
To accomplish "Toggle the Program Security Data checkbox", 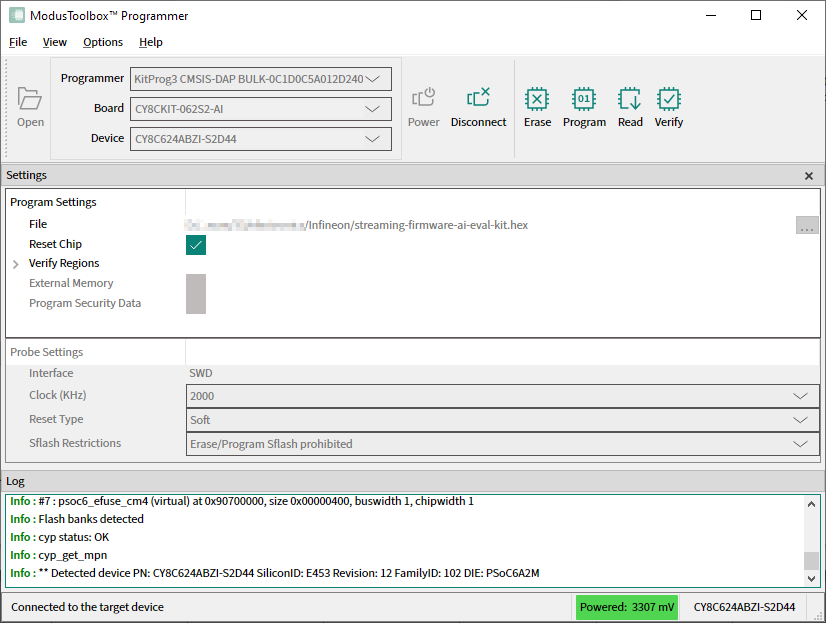I will 196,303.
